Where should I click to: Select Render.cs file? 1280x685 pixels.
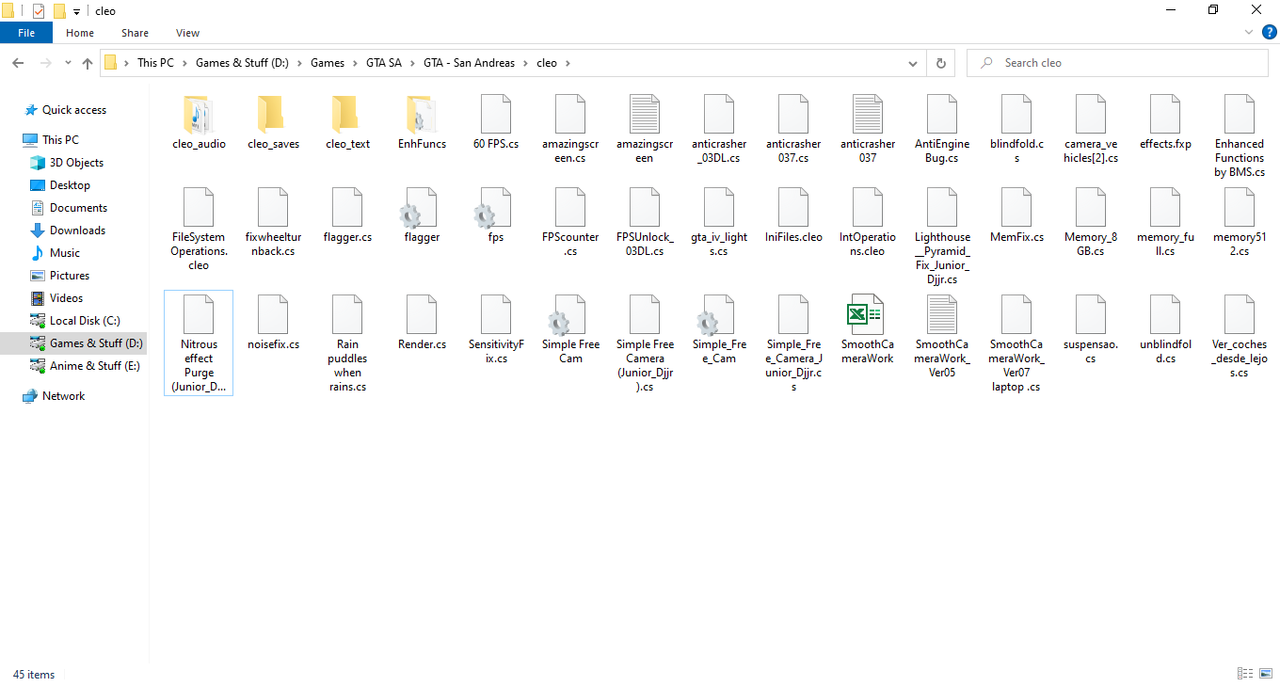422,322
